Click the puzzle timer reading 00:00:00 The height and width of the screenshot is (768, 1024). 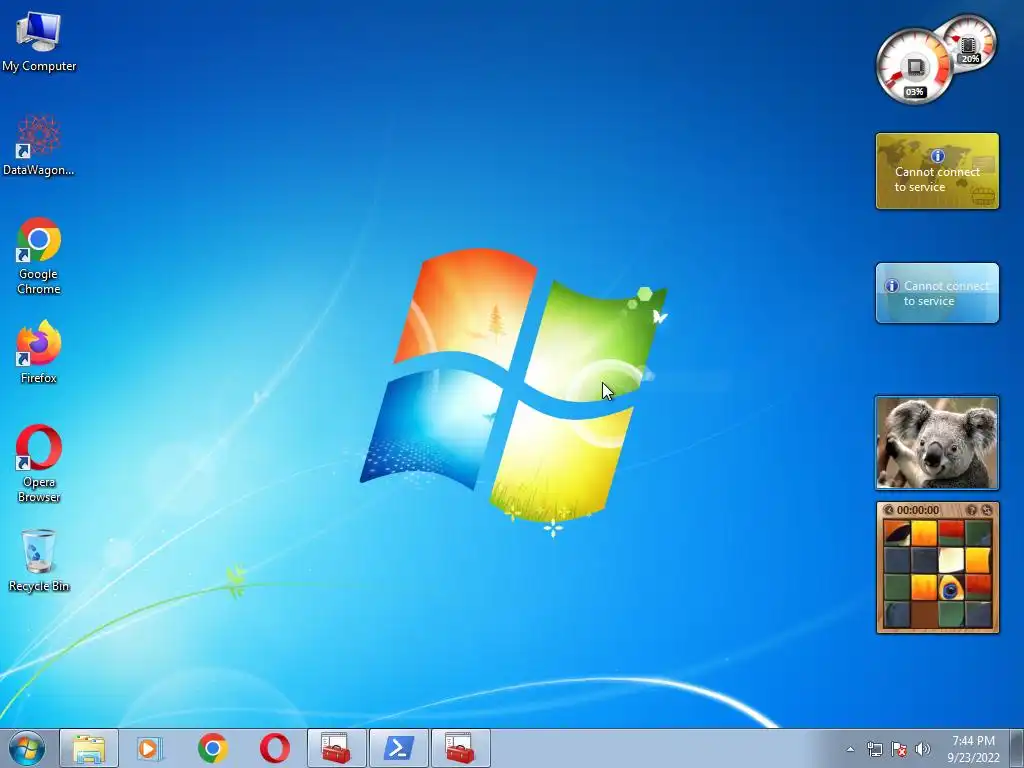[x=918, y=510]
